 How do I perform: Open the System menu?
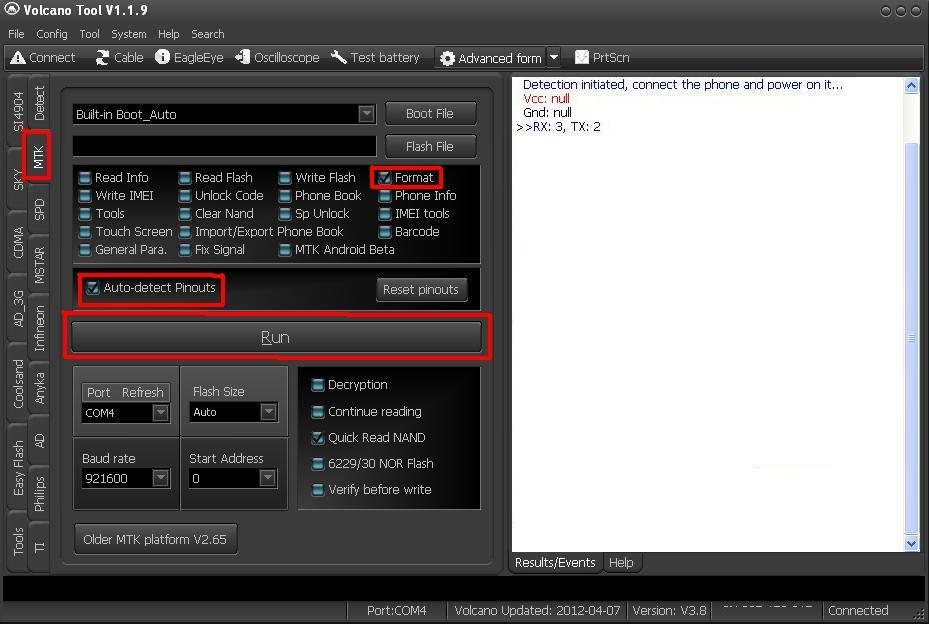pos(129,34)
